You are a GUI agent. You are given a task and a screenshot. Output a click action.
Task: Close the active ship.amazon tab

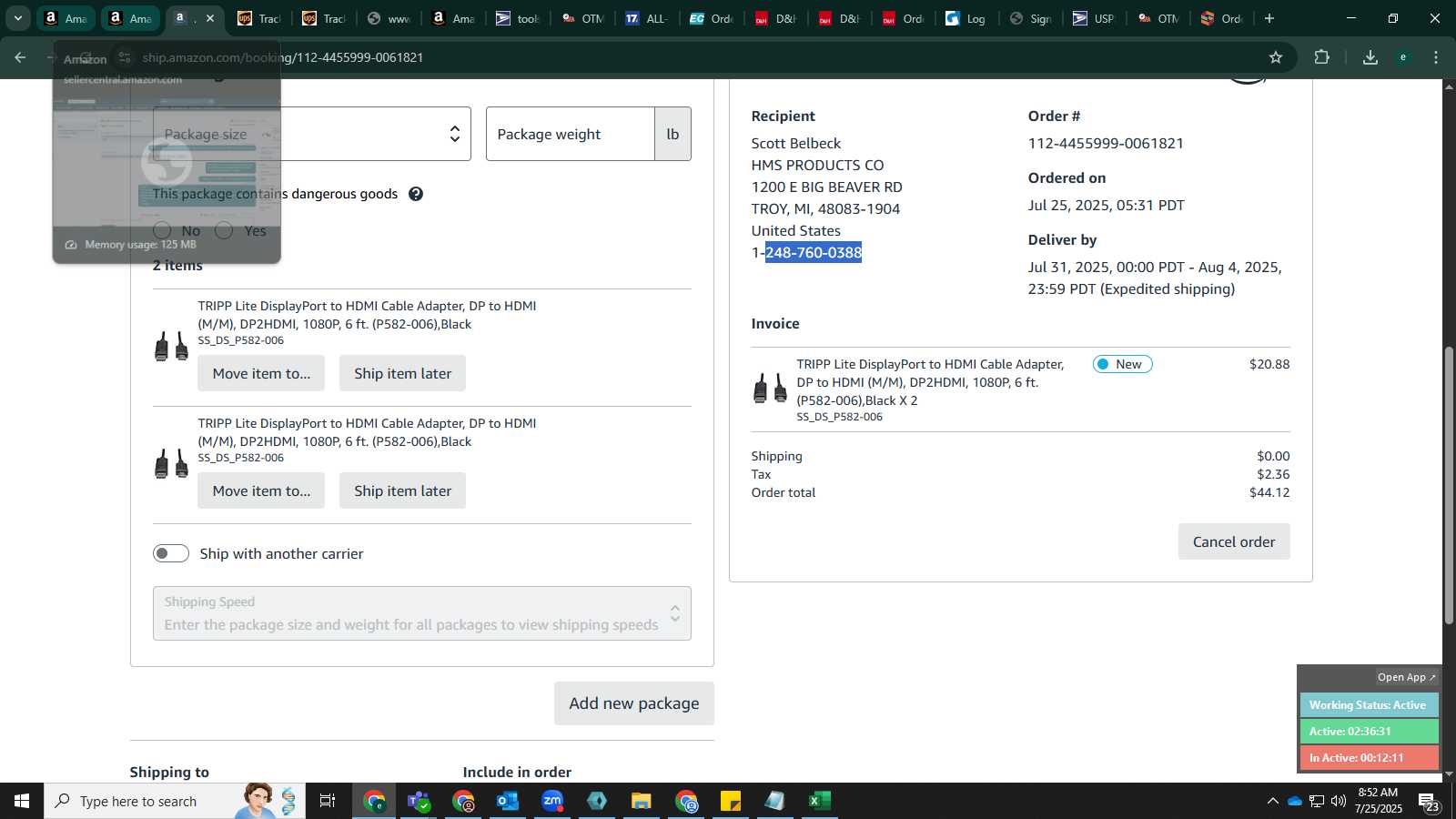(210, 18)
